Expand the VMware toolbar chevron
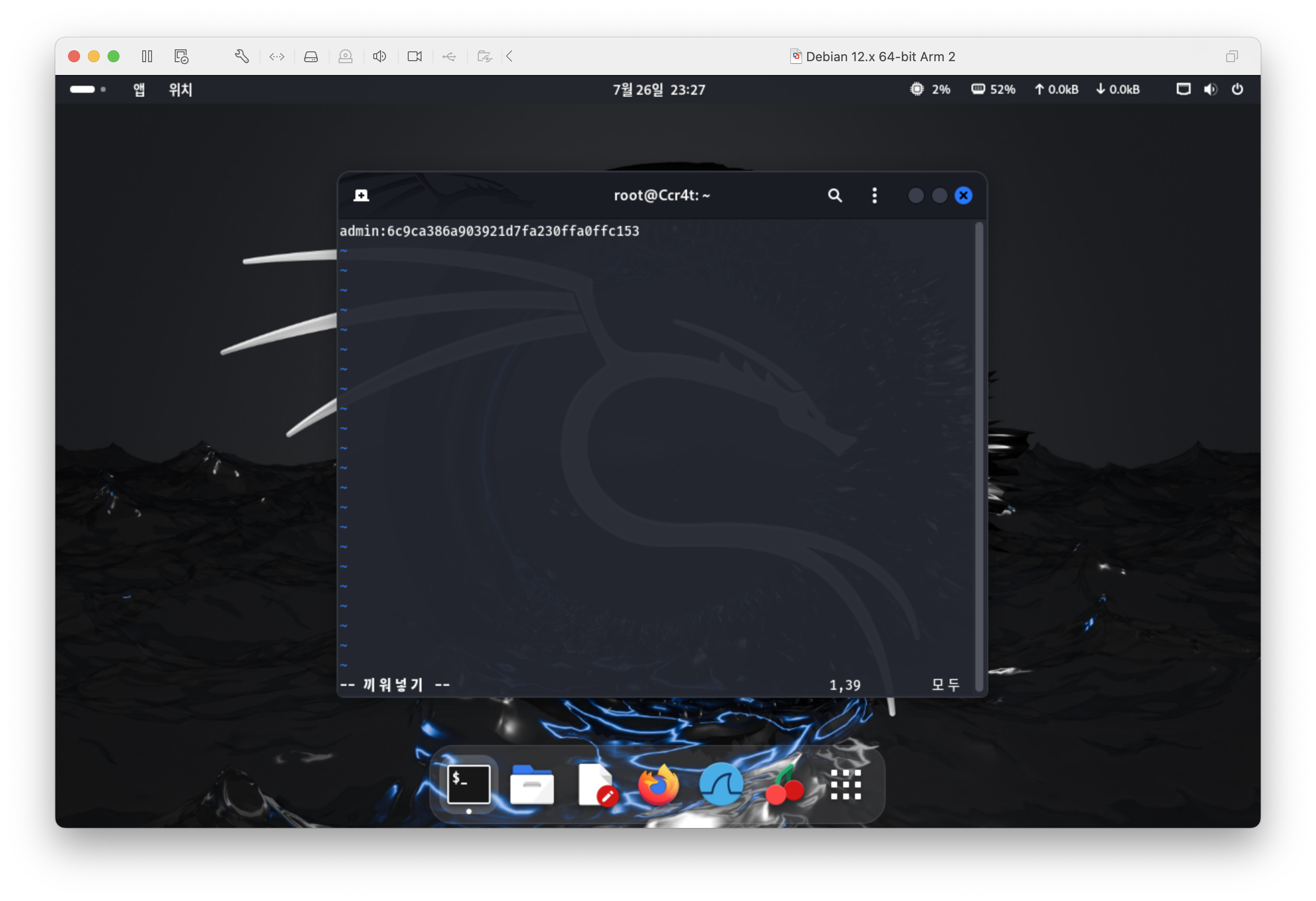 click(509, 56)
